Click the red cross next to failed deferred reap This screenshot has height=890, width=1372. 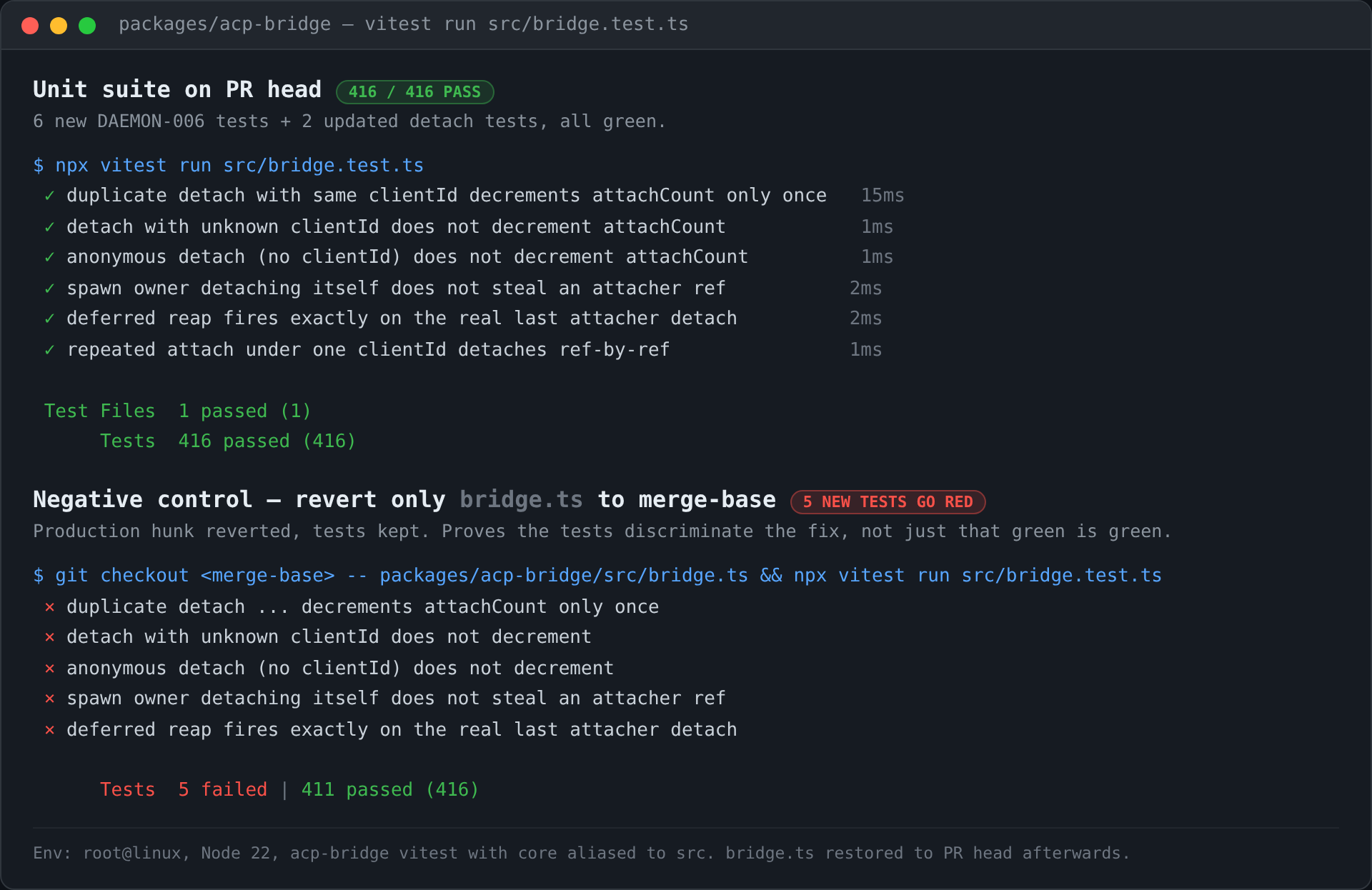49,730
